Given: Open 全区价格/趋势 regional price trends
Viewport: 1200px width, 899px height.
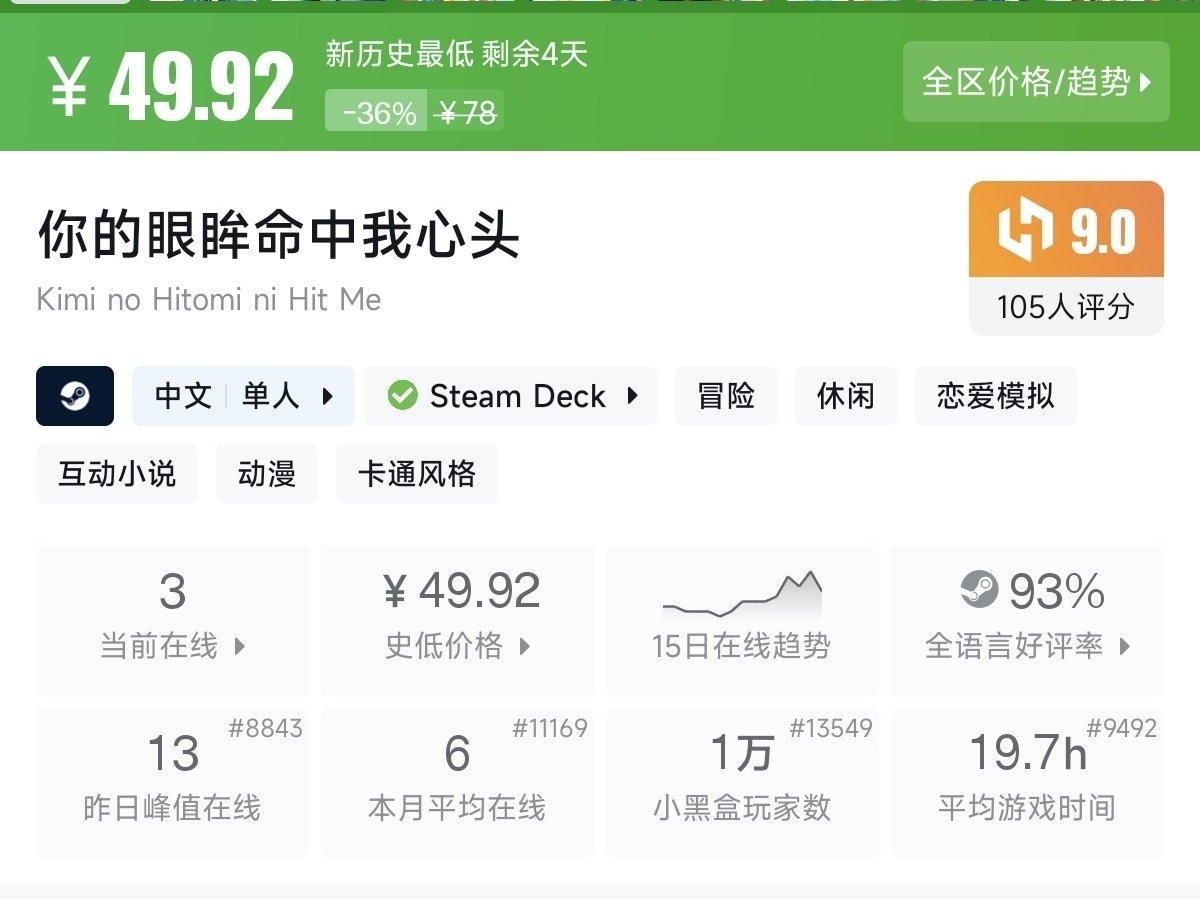Looking at the screenshot, I should (1036, 82).
